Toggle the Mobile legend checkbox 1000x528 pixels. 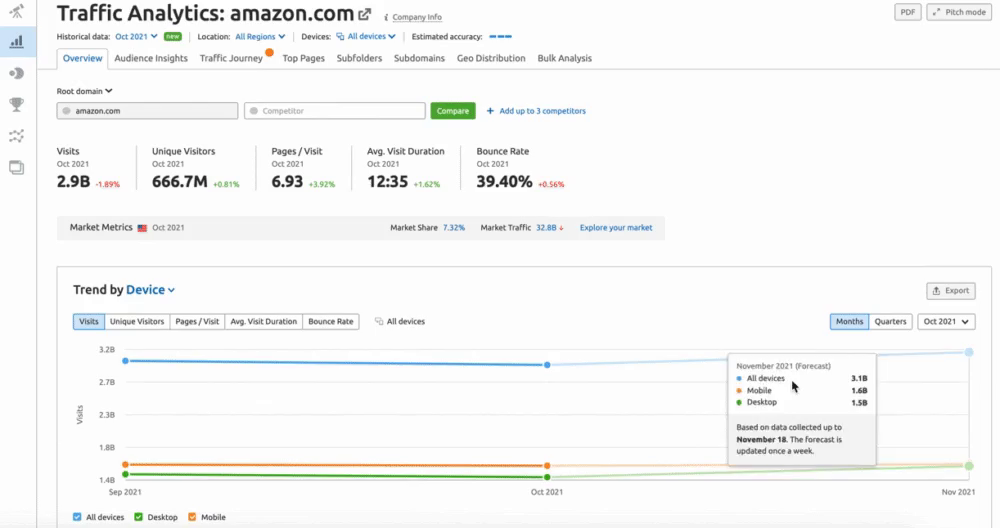tap(193, 517)
